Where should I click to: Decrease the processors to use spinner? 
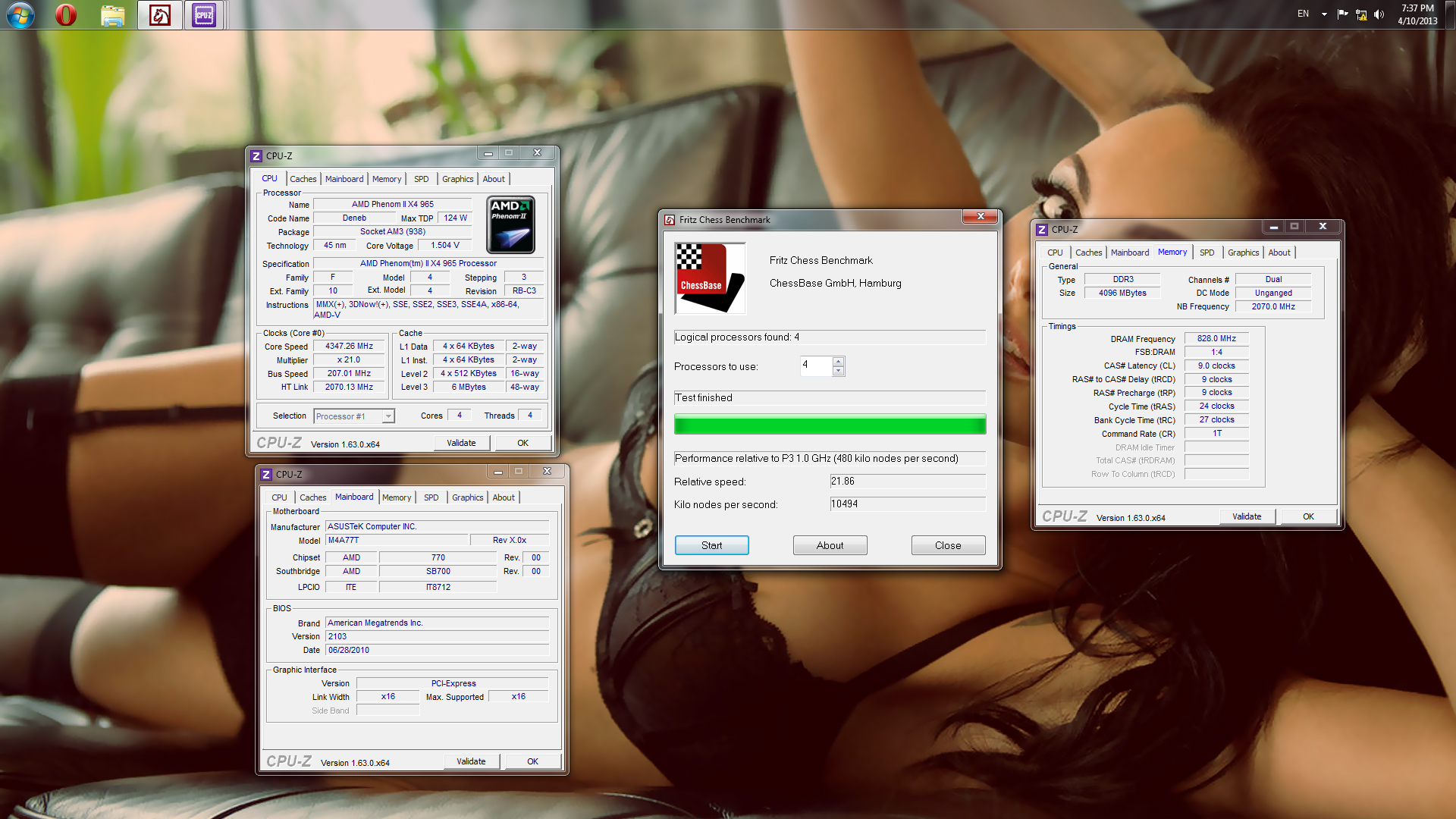click(x=838, y=371)
